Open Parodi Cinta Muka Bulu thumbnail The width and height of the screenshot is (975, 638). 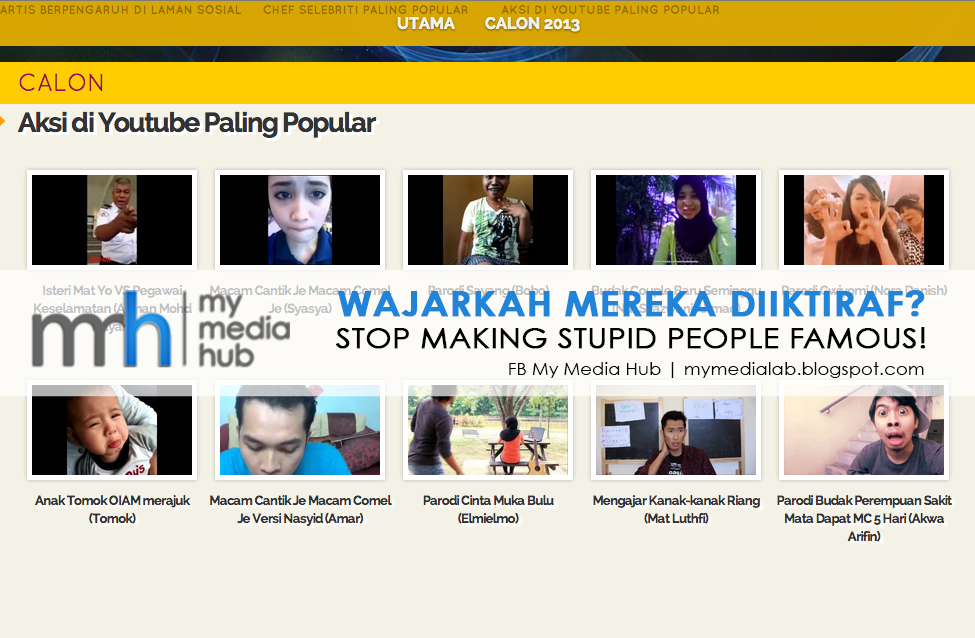[488, 430]
